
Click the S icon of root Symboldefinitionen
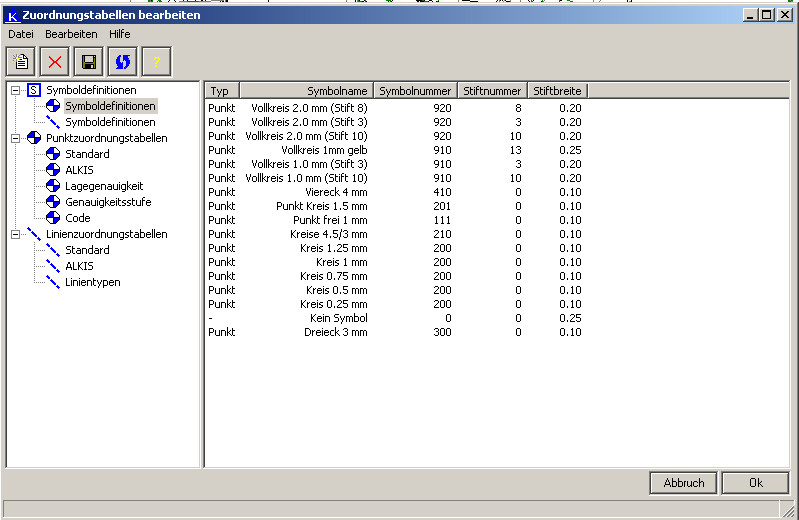[34, 90]
